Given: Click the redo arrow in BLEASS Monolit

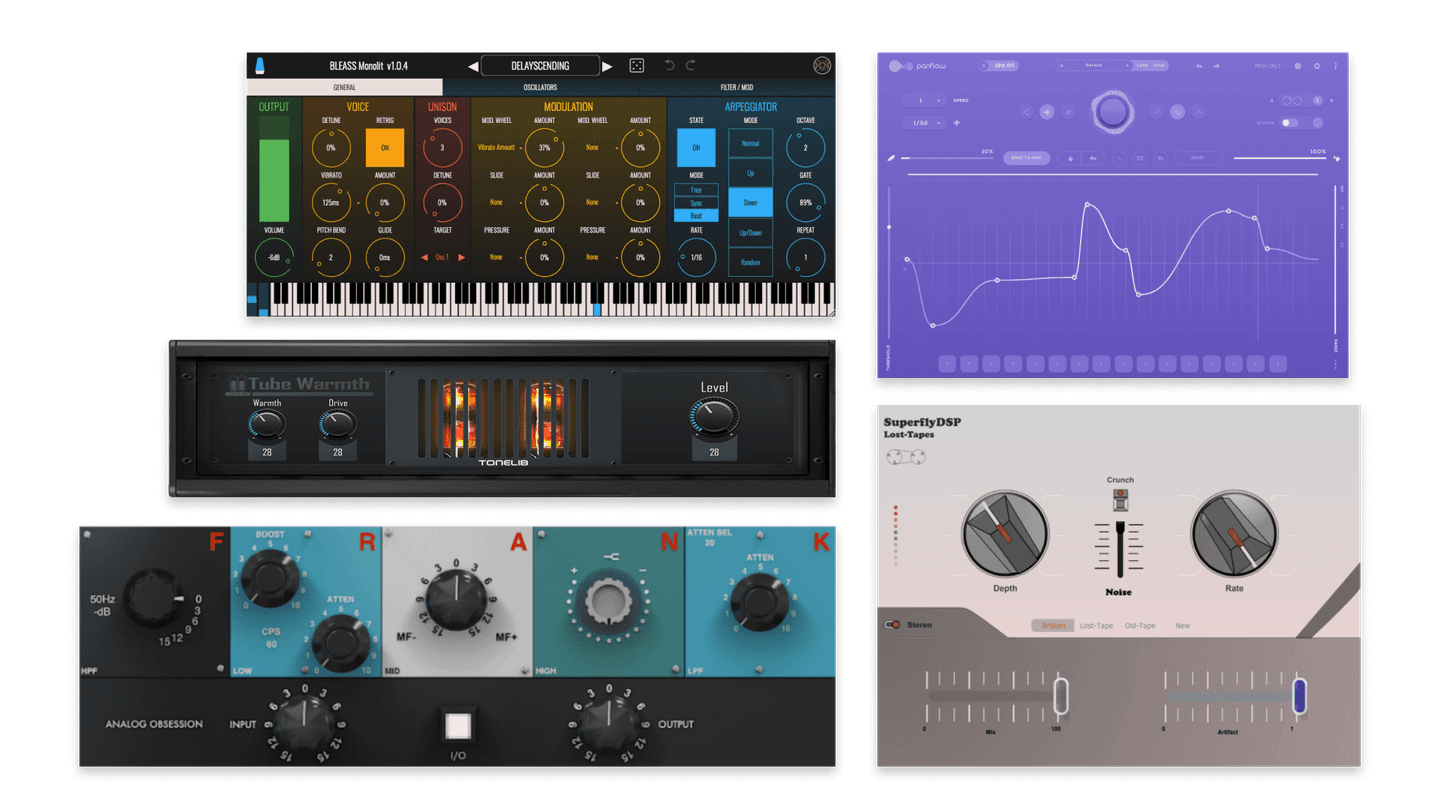Looking at the screenshot, I should 691,66.
